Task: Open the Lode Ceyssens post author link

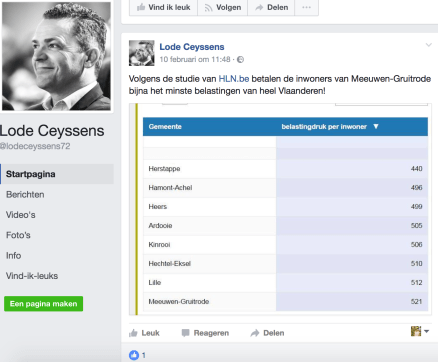Action: tap(192, 47)
